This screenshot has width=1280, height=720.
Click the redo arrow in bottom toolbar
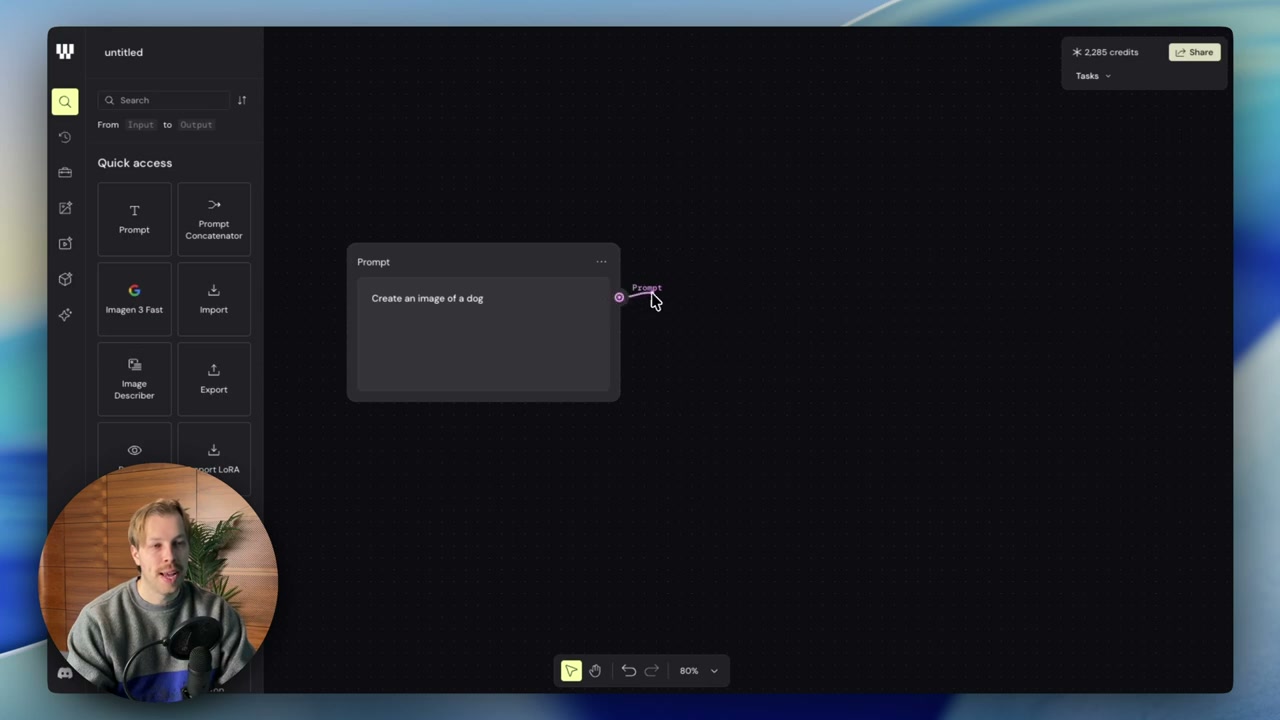click(x=652, y=671)
